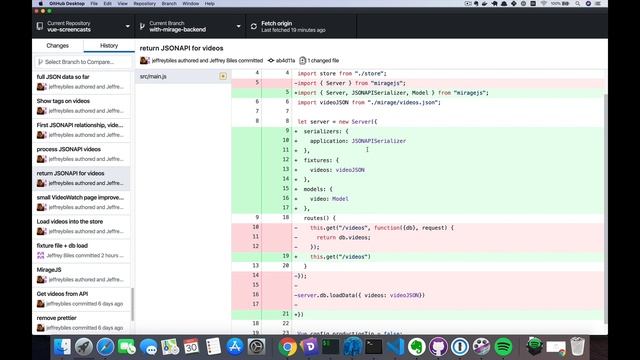
Task: Open Spotify from the Dock
Action: coord(503,347)
